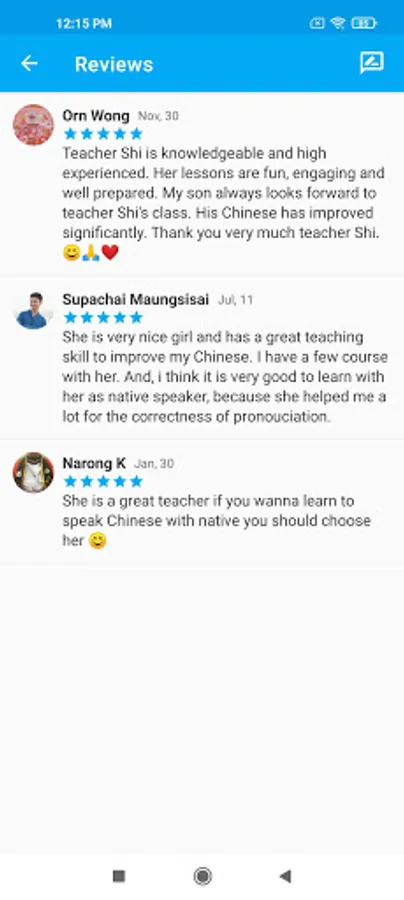Open Orn Wong's review text
This screenshot has width=404, height=900.
point(224,203)
